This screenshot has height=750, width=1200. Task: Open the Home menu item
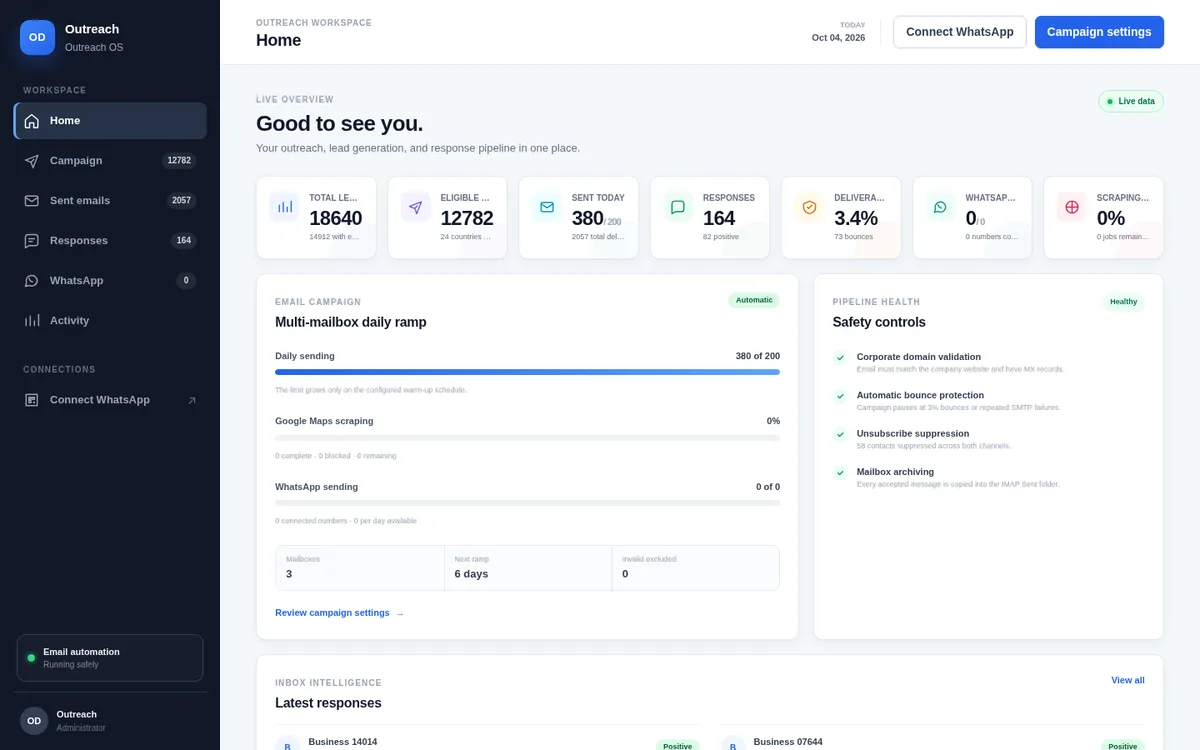tap(110, 121)
